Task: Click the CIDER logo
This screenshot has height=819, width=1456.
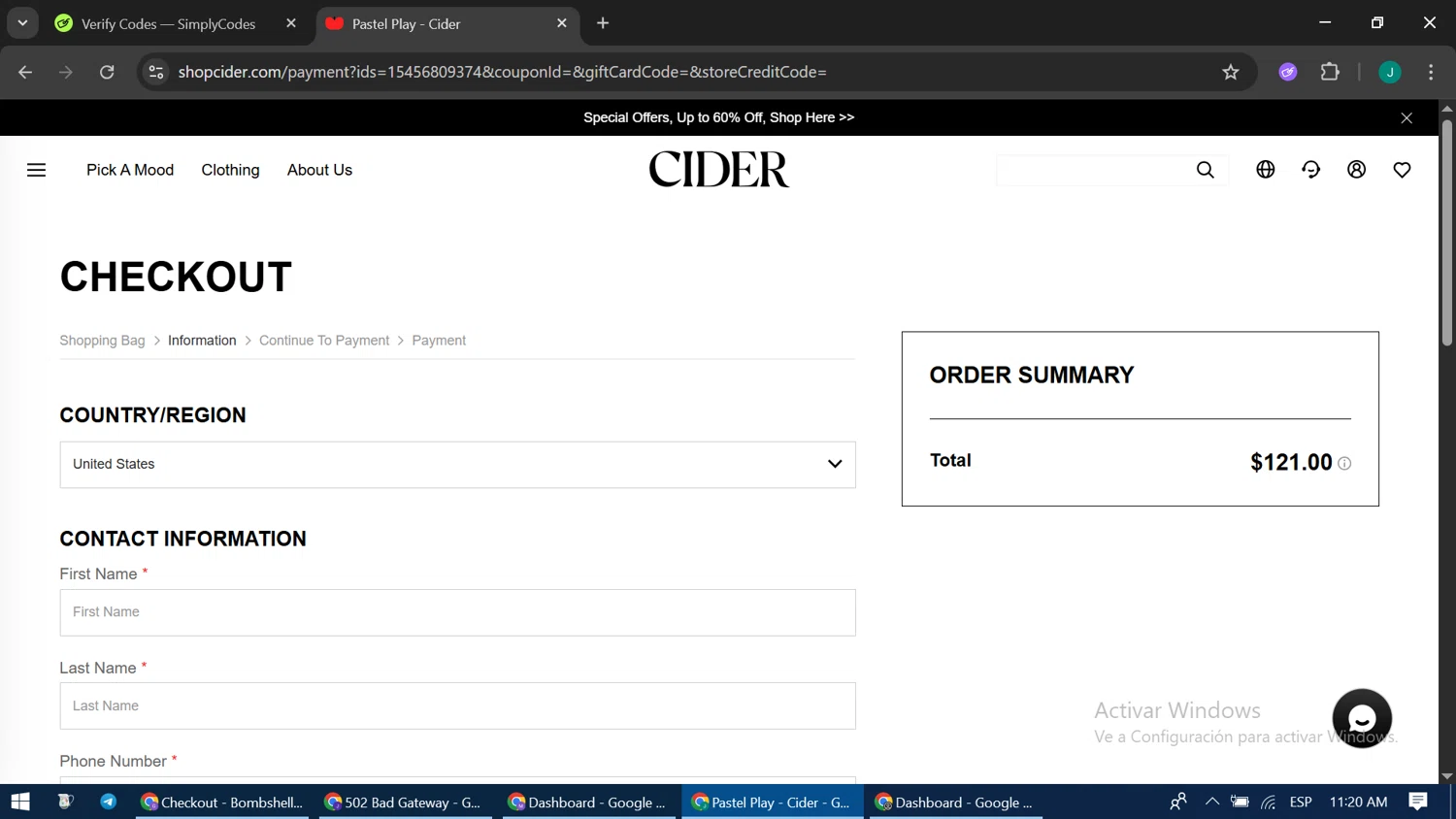Action: [718, 170]
